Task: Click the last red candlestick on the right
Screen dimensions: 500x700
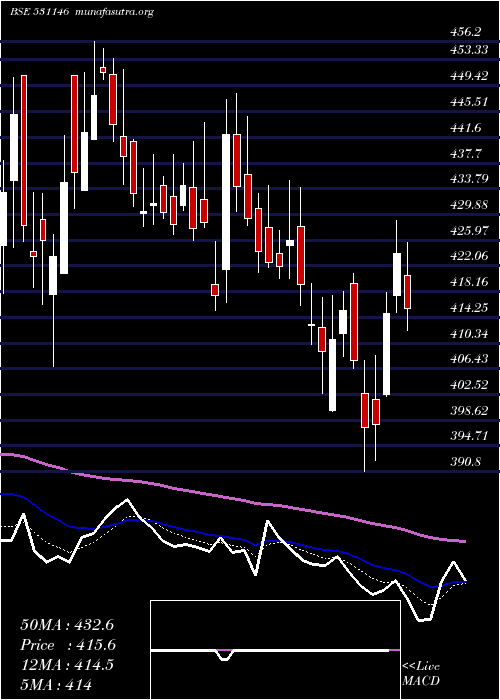Action: (x=407, y=292)
